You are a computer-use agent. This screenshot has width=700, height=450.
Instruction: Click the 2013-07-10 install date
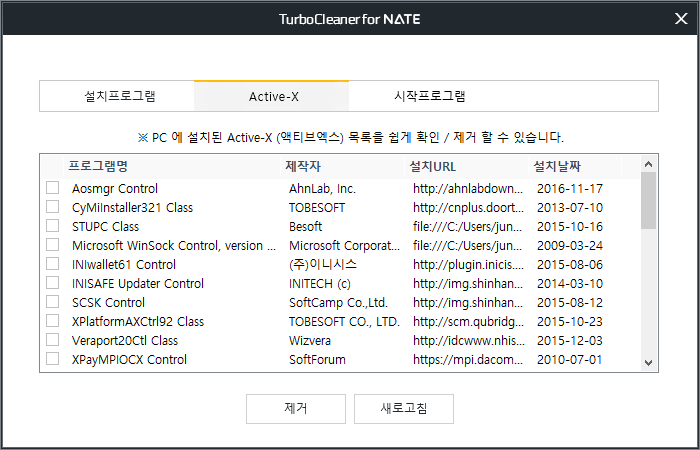(x=570, y=208)
